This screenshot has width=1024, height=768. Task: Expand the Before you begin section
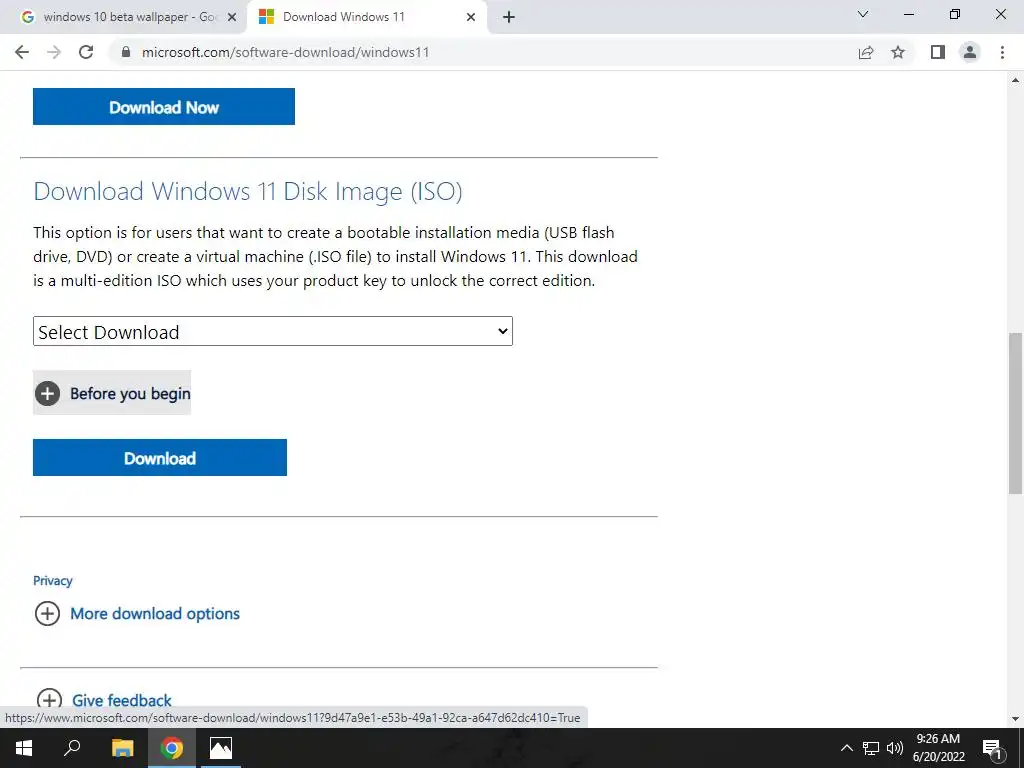tap(112, 393)
